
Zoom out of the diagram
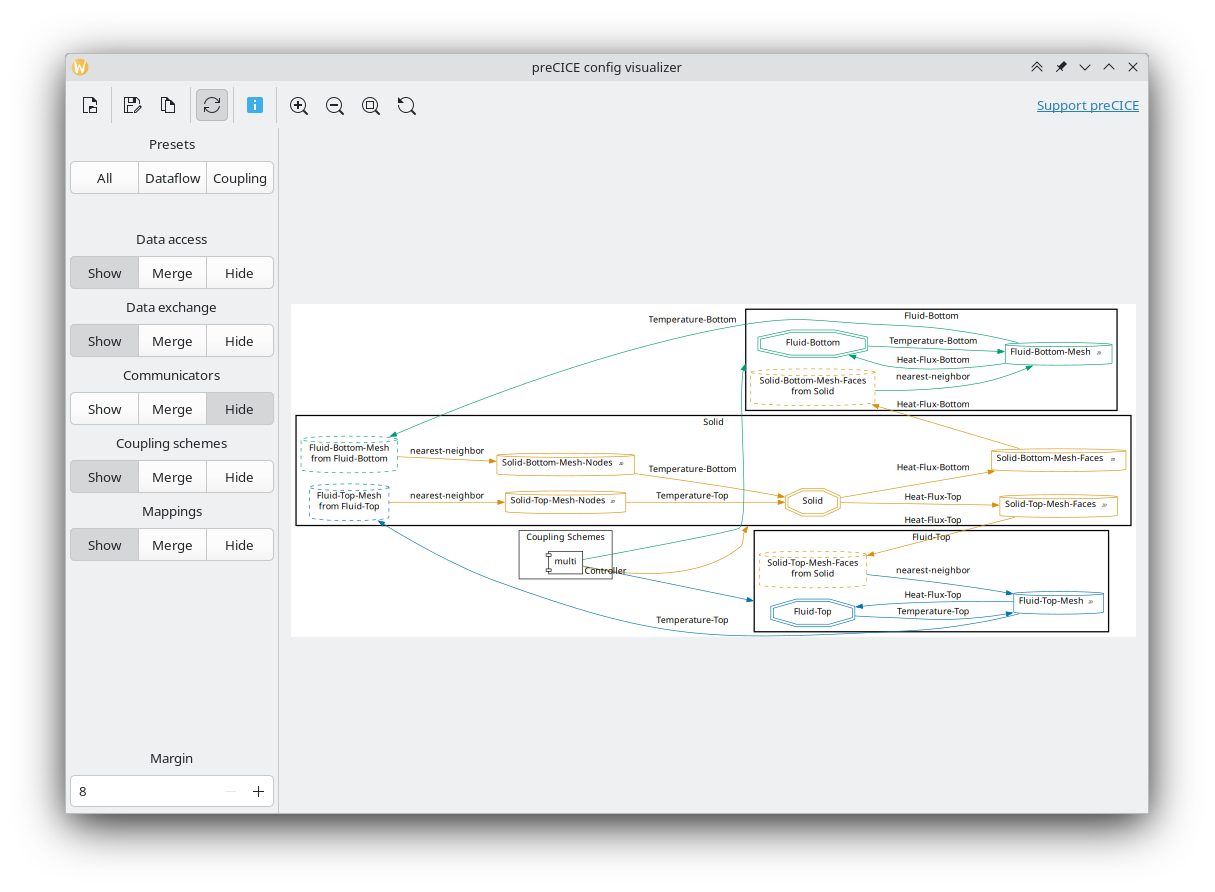(334, 105)
